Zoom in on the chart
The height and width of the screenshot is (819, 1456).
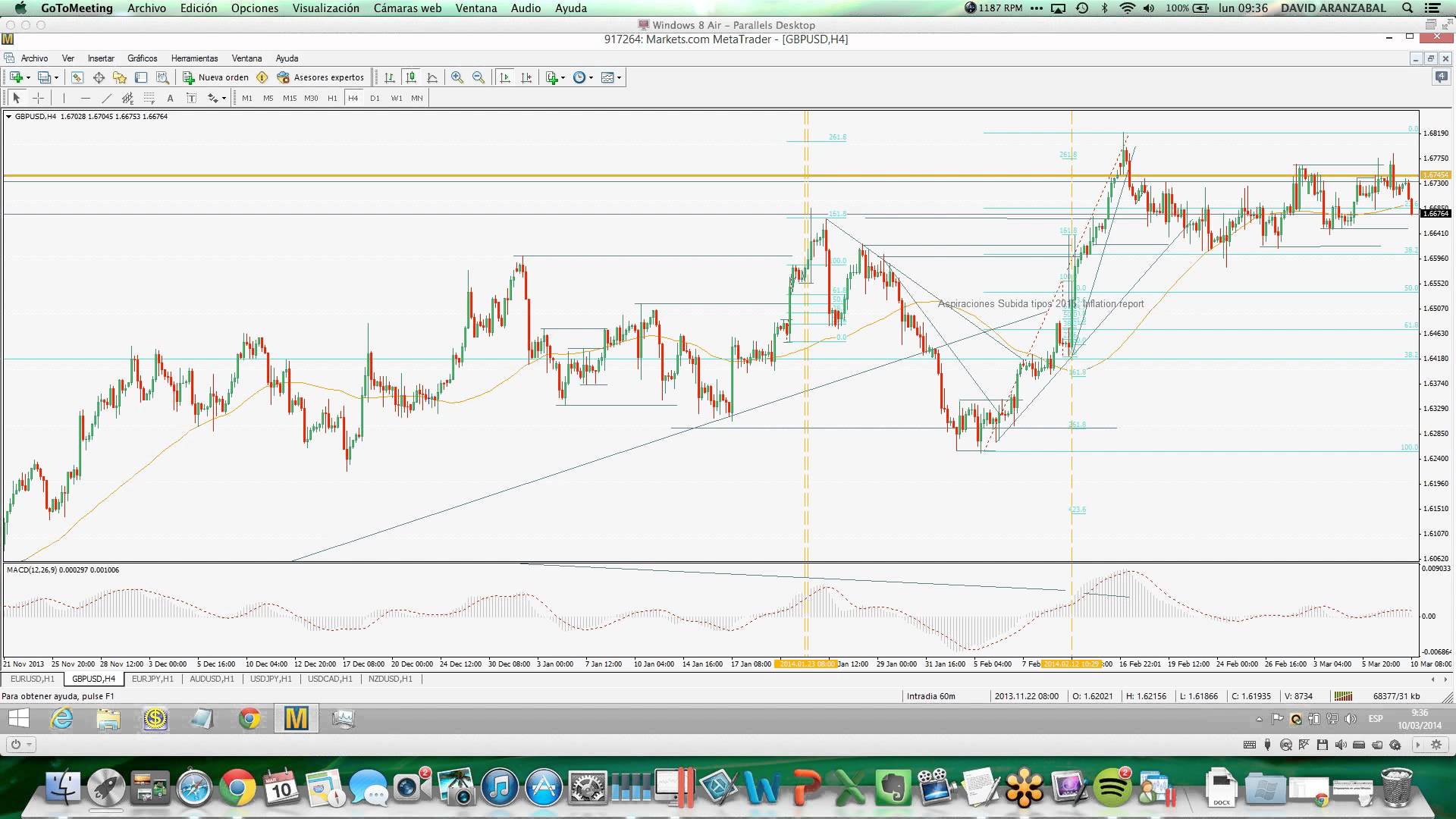pyautogui.click(x=457, y=77)
